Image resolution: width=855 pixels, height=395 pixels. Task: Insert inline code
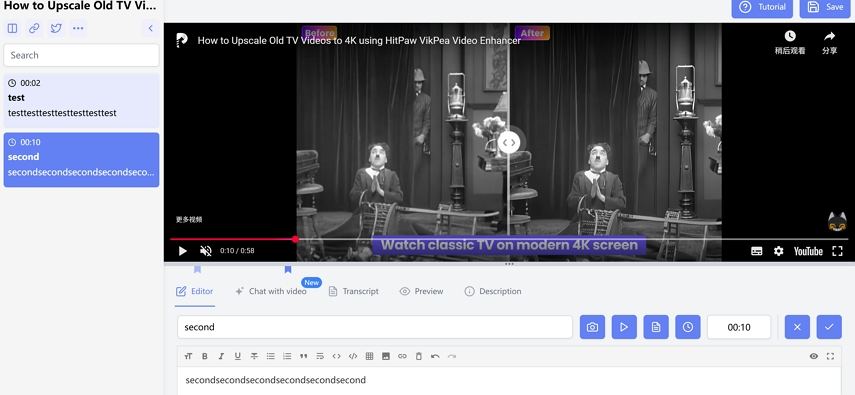336,356
